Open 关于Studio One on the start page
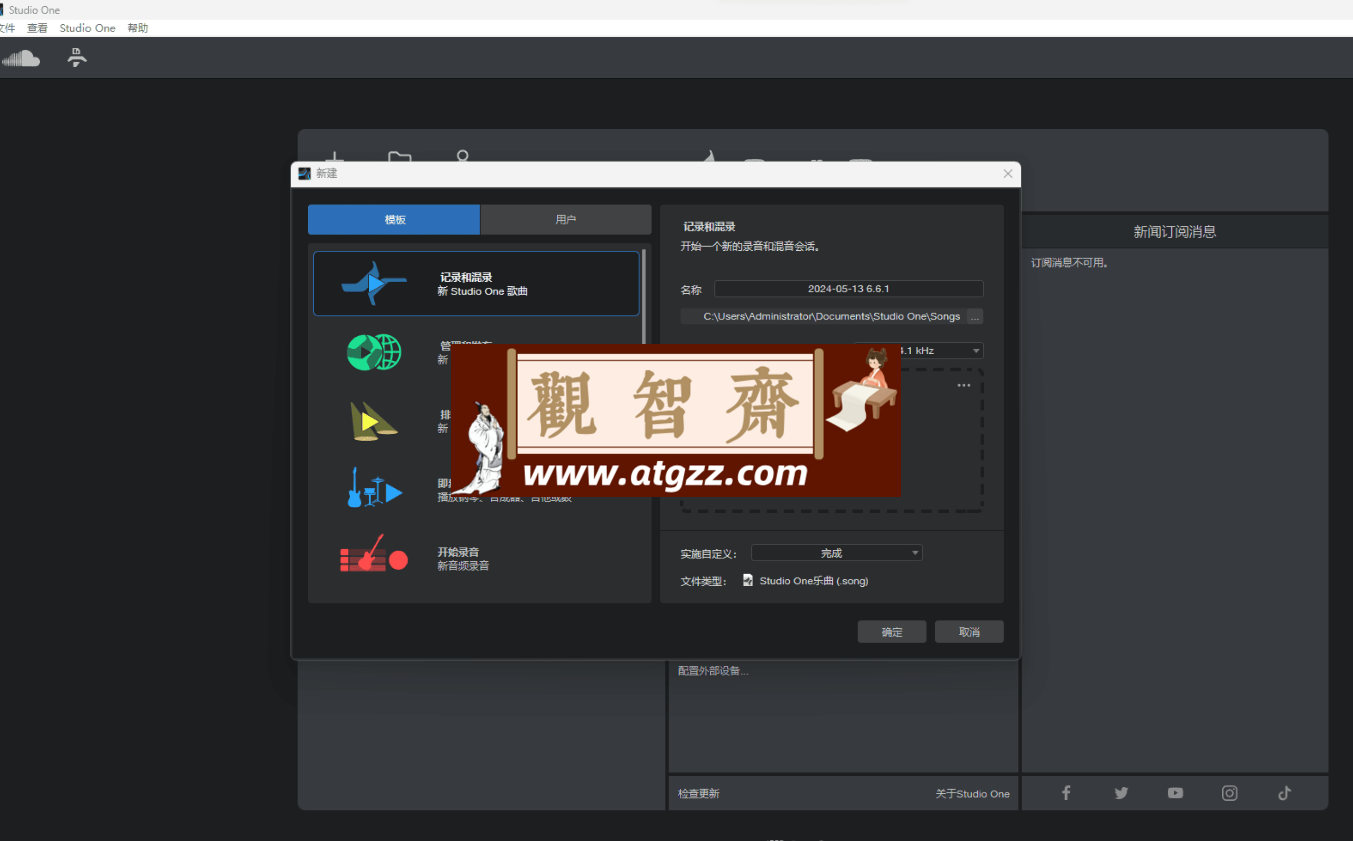 click(973, 794)
